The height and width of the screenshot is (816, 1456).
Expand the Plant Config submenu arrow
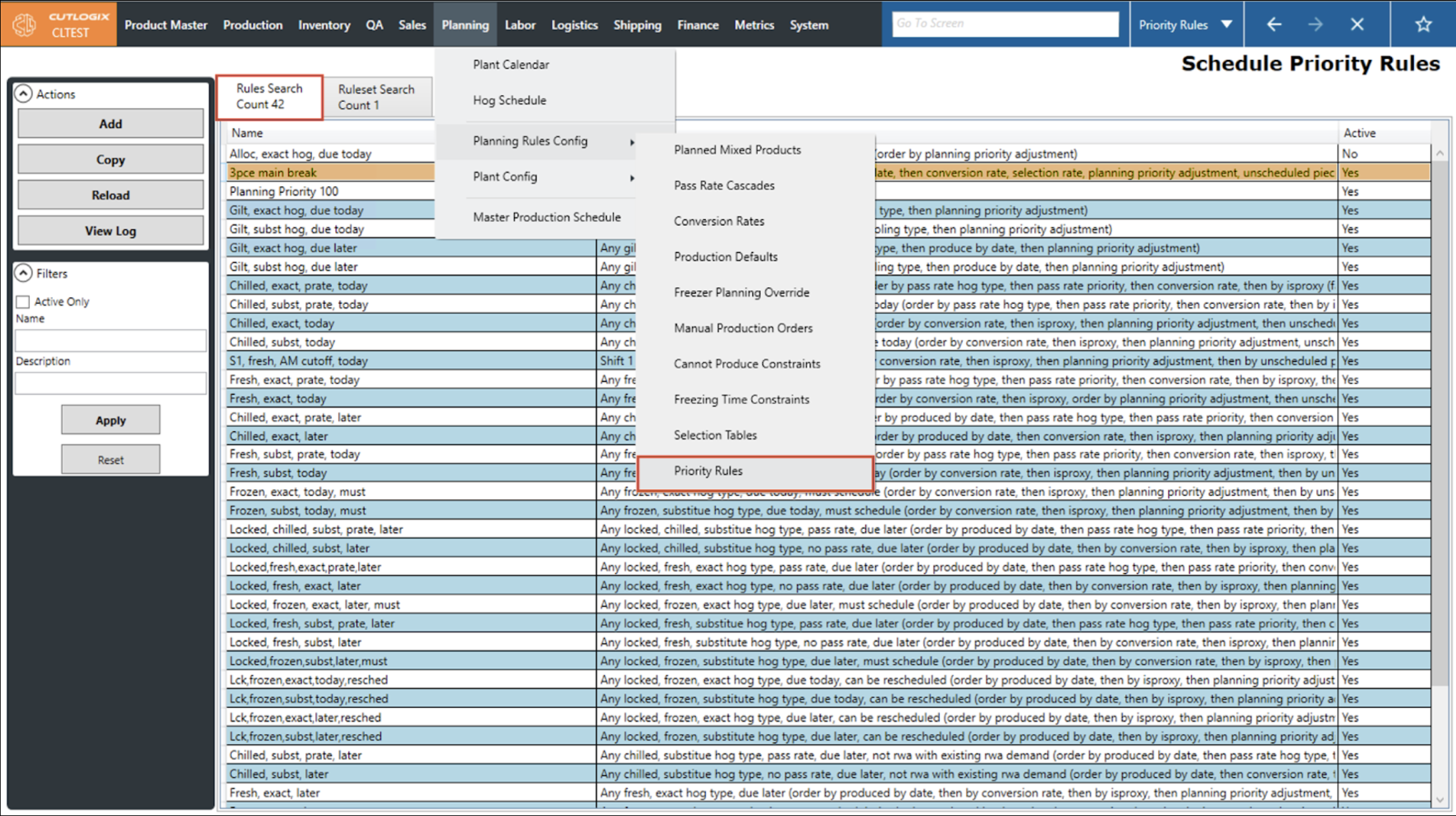click(631, 177)
